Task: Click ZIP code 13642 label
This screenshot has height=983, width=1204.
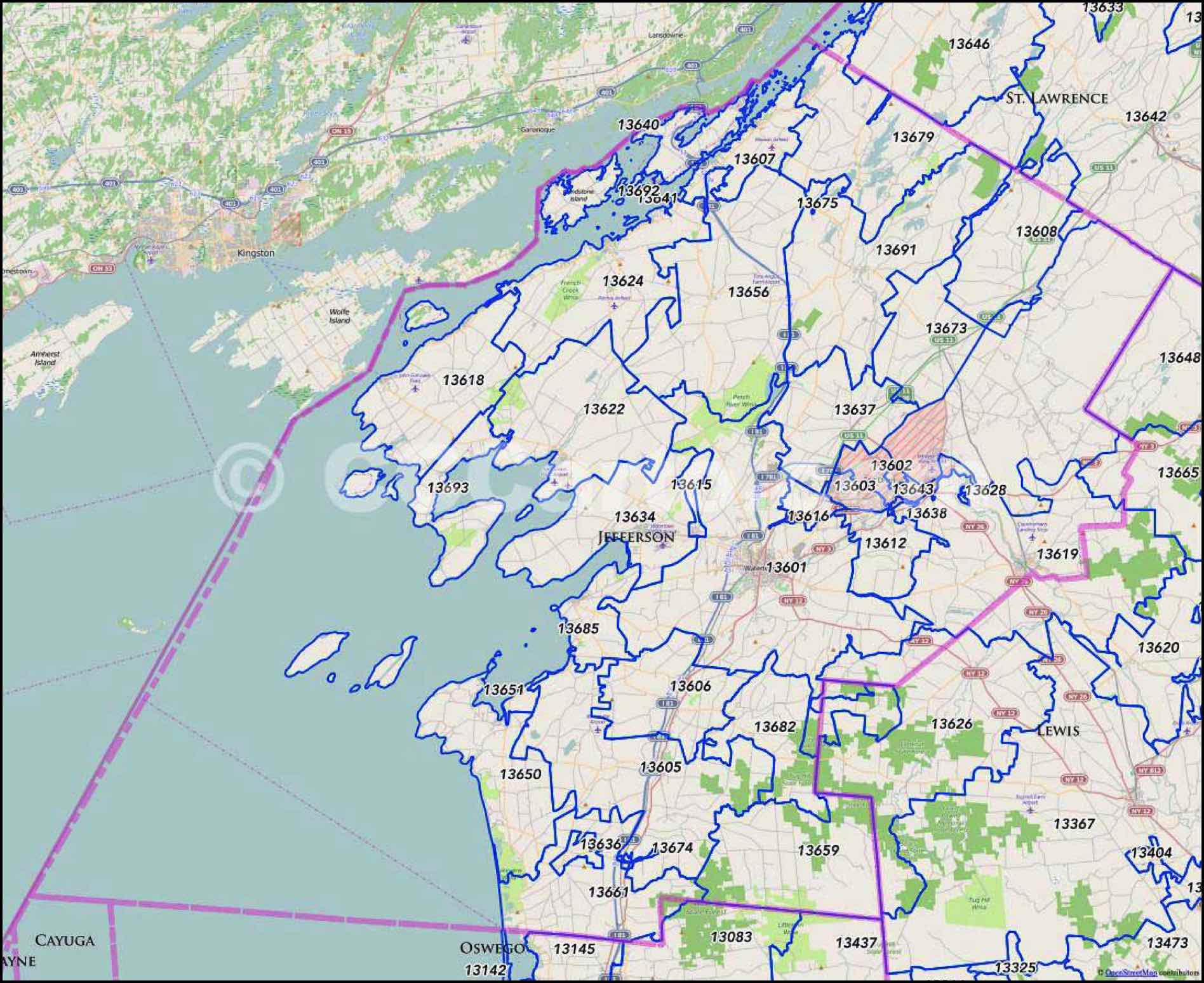Action: [1145, 116]
